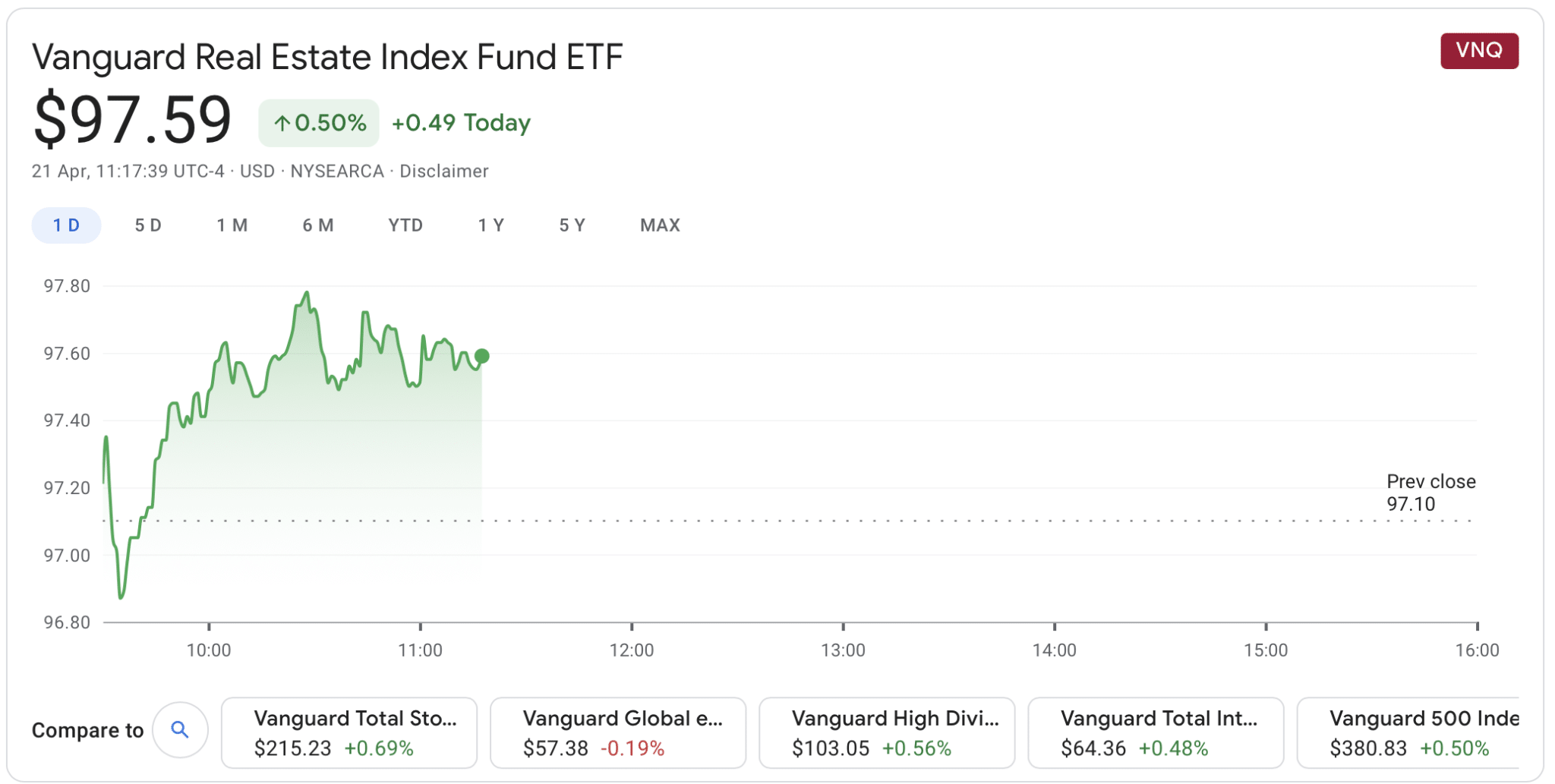This screenshot has width=1555, height=784.
Task: Click the VNQ ticker badge
Action: pyautogui.click(x=1478, y=51)
